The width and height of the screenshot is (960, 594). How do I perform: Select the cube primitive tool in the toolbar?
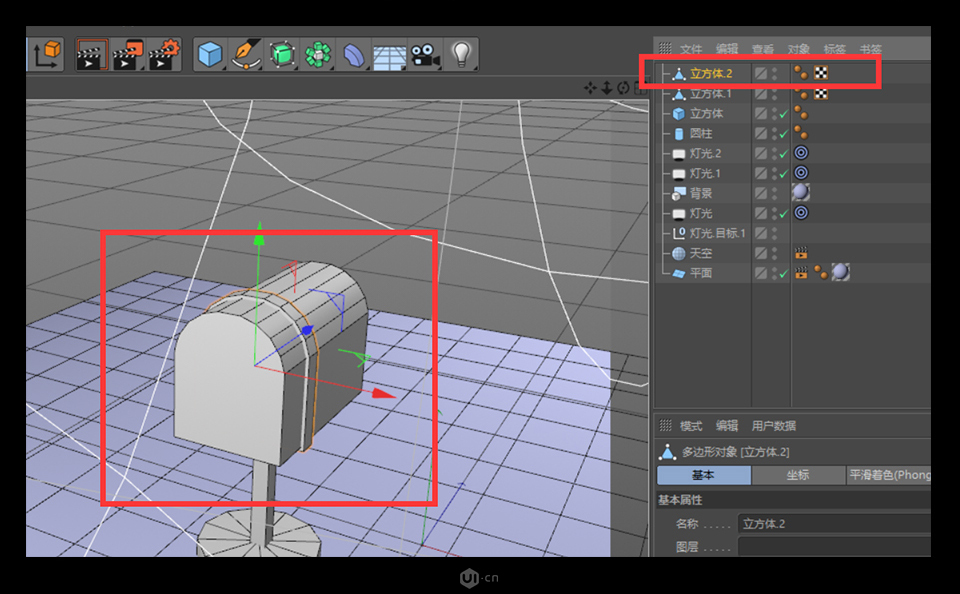coord(210,54)
